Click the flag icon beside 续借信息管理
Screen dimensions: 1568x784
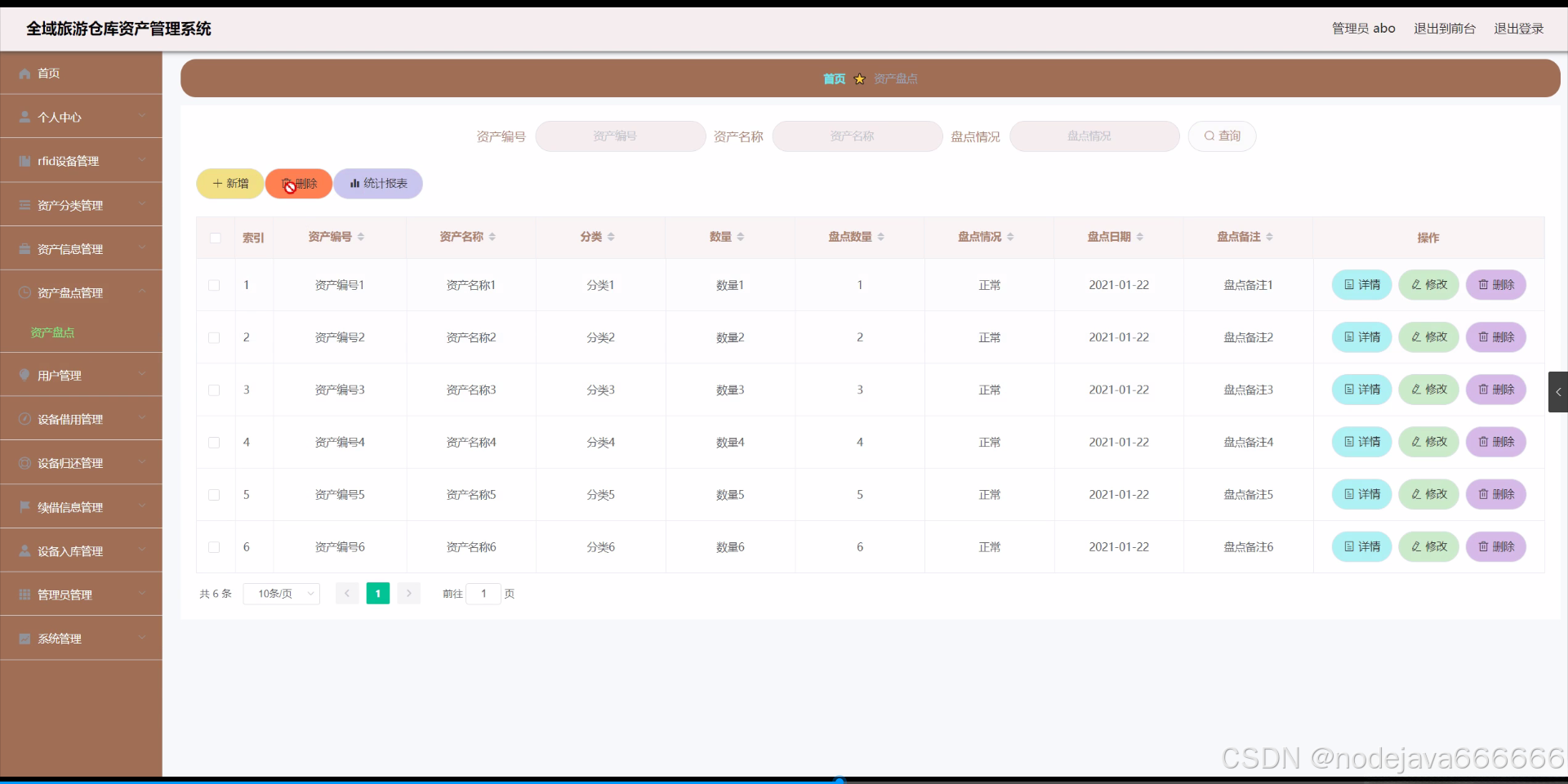24,507
